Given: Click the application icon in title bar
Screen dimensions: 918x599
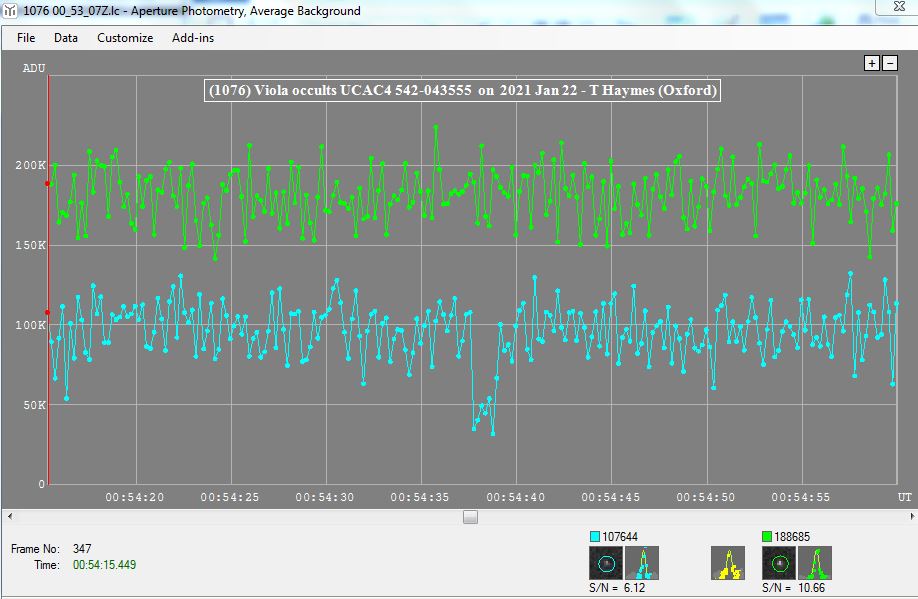Looking at the screenshot, I should 10,11.
